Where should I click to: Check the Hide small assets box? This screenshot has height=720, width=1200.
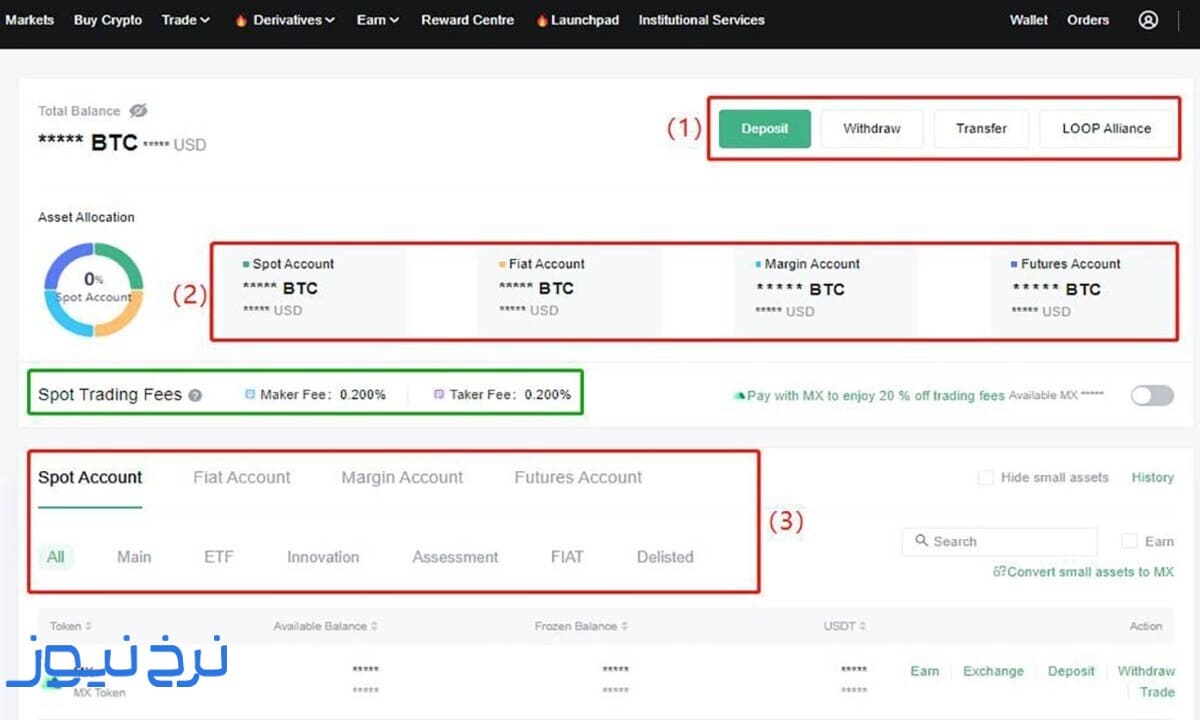(986, 478)
